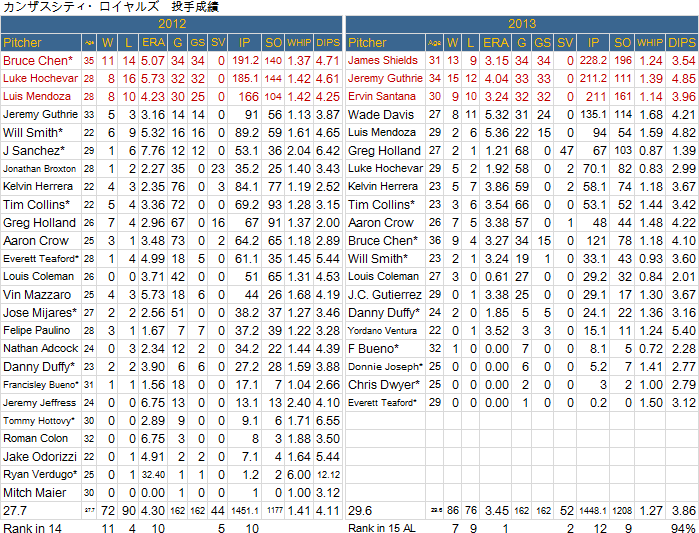The image size is (699, 533).
Task: Select the J.C. Gutierrez name
Action: tap(385, 295)
